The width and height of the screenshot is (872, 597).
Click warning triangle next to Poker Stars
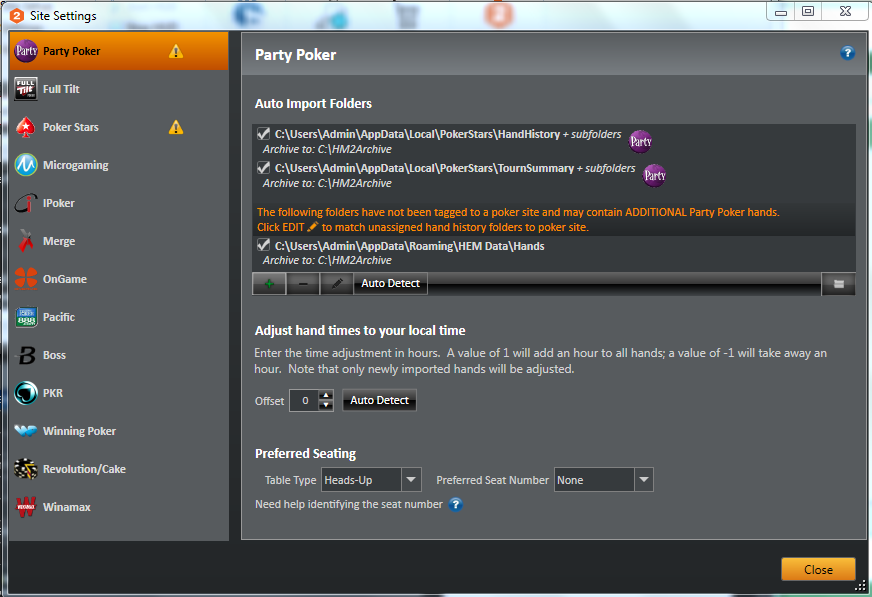tap(176, 127)
